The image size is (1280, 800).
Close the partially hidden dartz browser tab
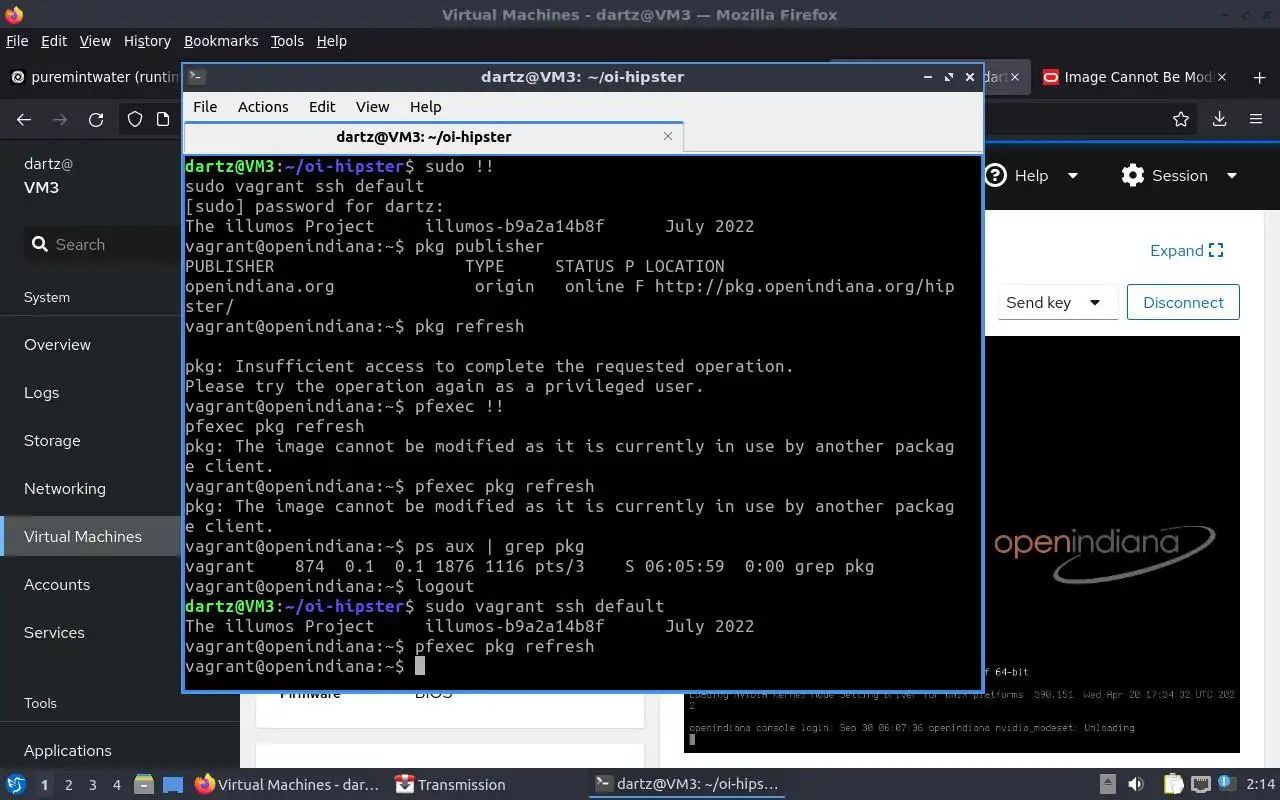[x=1015, y=77]
